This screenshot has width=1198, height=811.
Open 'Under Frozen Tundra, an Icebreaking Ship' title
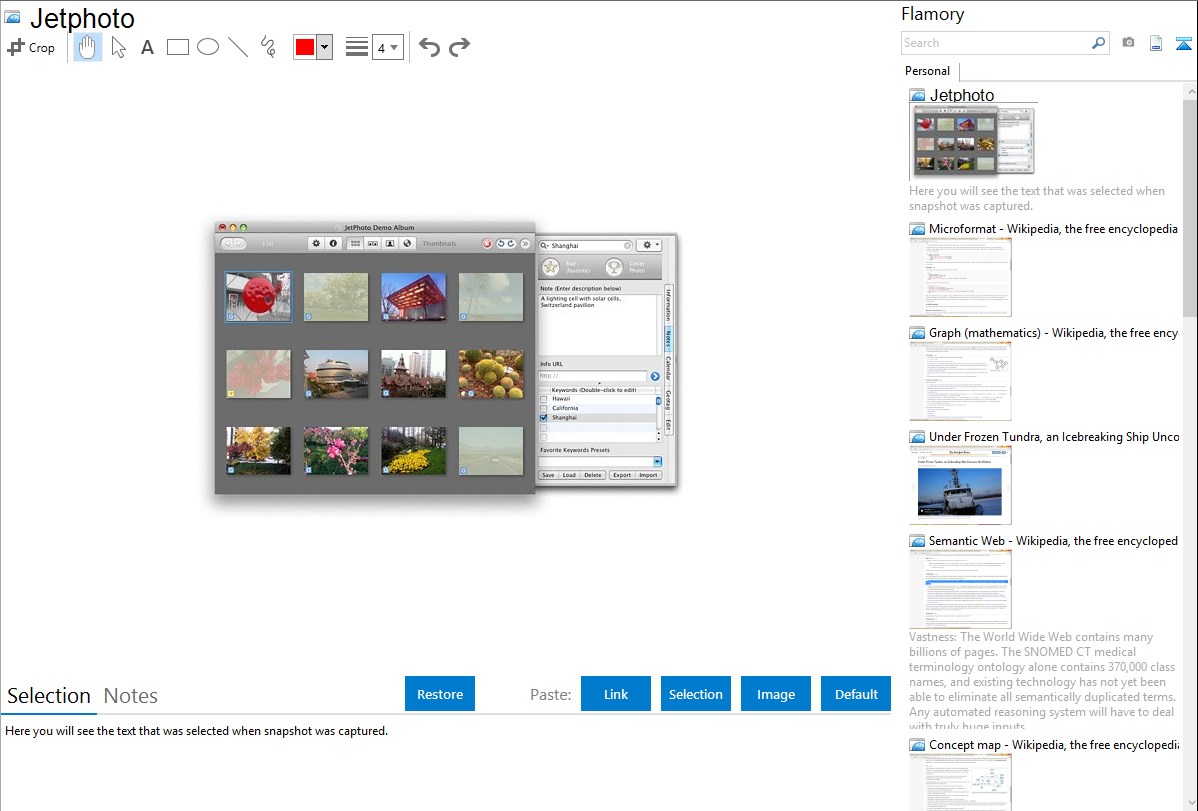(1054, 437)
